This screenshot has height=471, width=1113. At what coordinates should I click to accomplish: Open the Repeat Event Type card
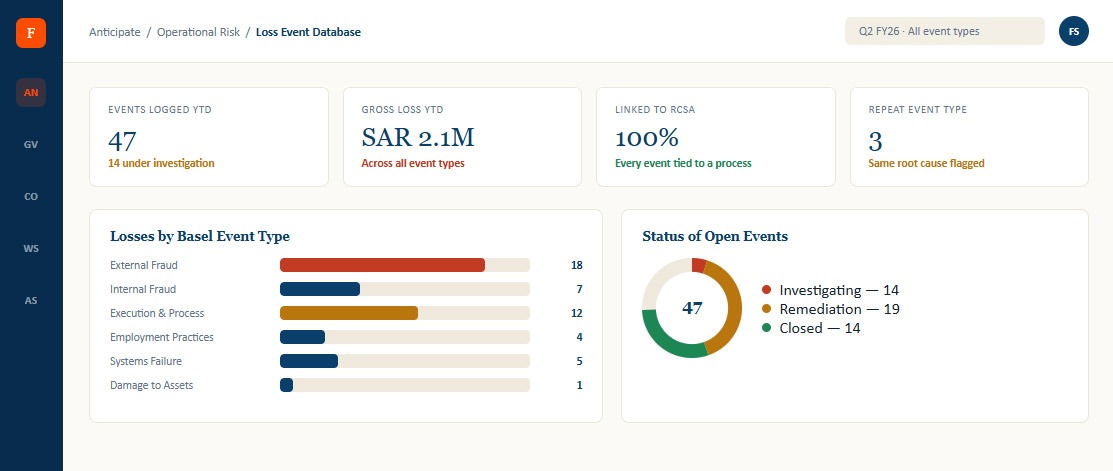click(x=969, y=137)
